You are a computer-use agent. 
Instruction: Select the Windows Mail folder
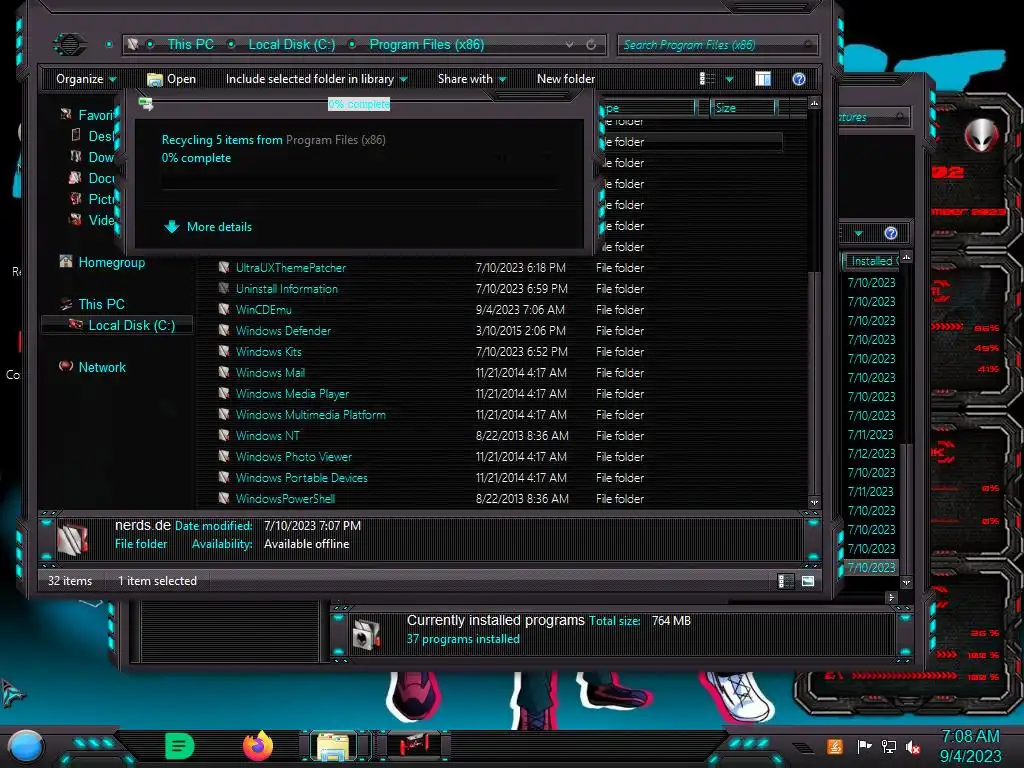click(x=270, y=372)
